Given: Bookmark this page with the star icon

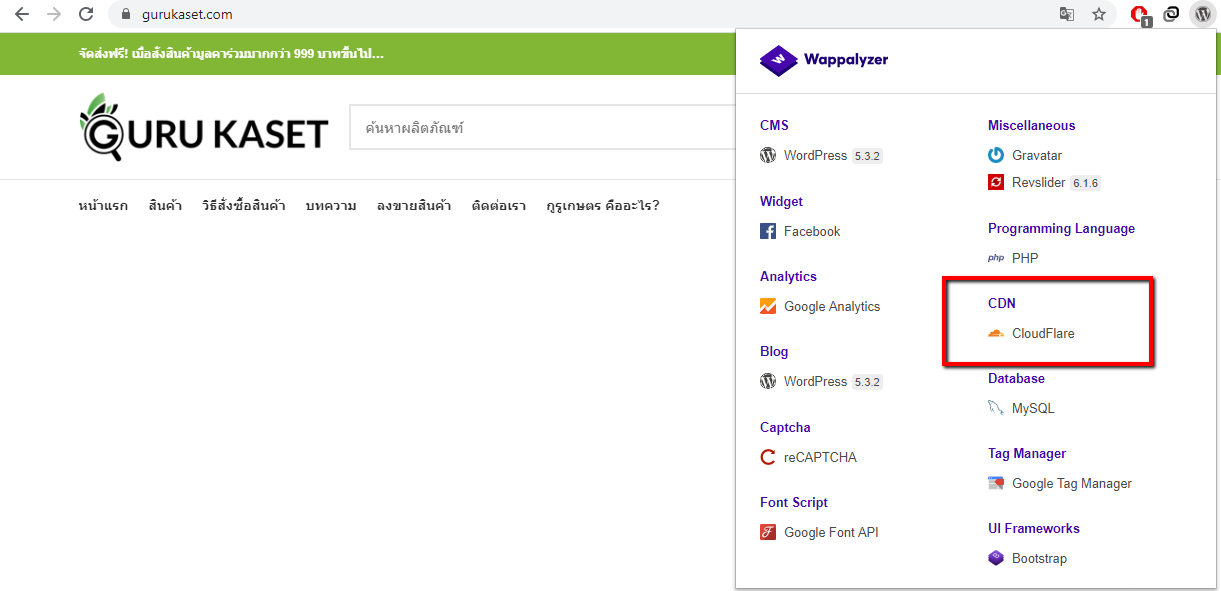Looking at the screenshot, I should [x=1099, y=15].
